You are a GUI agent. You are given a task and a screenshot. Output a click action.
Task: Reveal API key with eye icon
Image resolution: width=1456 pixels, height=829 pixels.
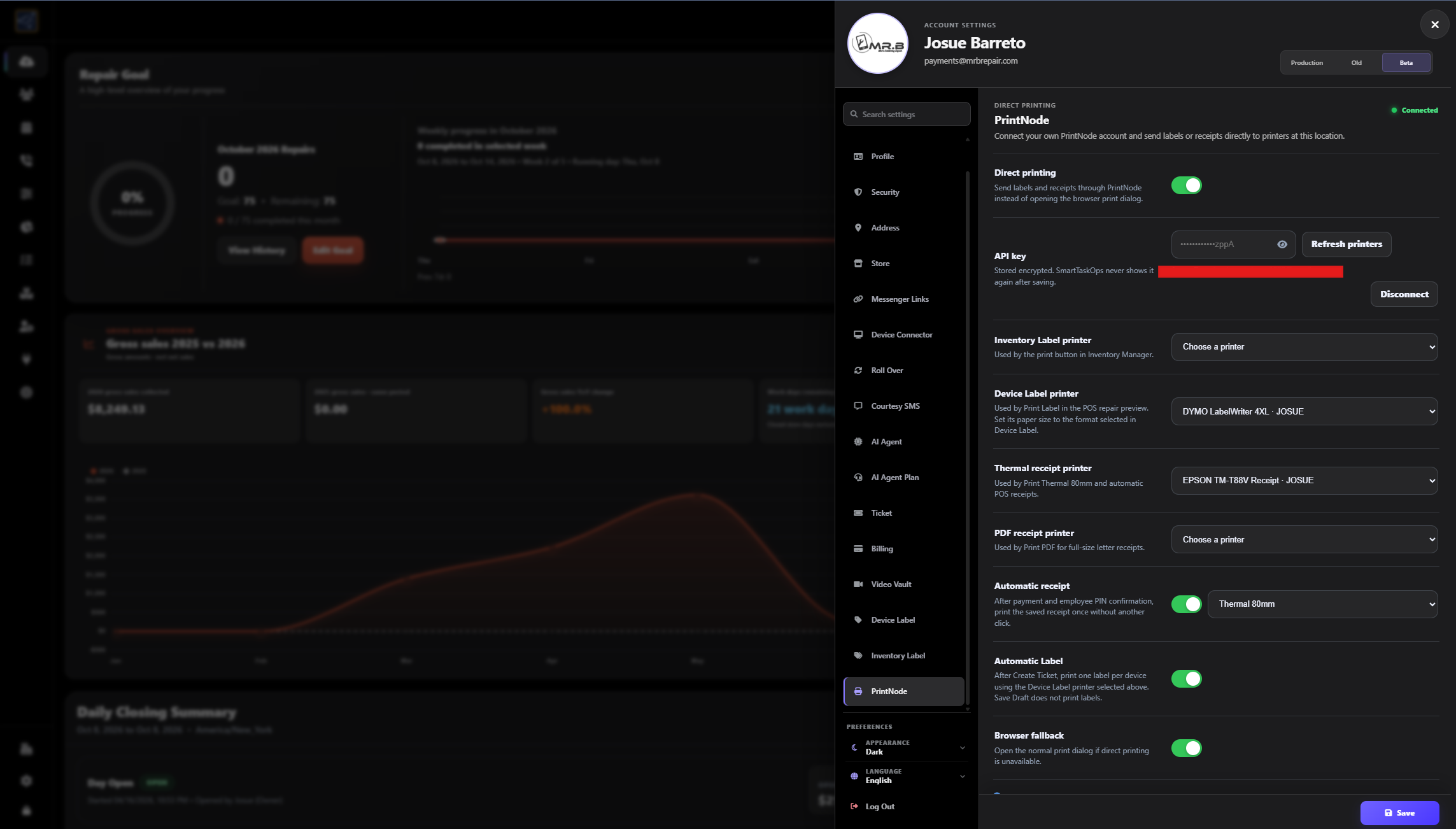coord(1282,244)
